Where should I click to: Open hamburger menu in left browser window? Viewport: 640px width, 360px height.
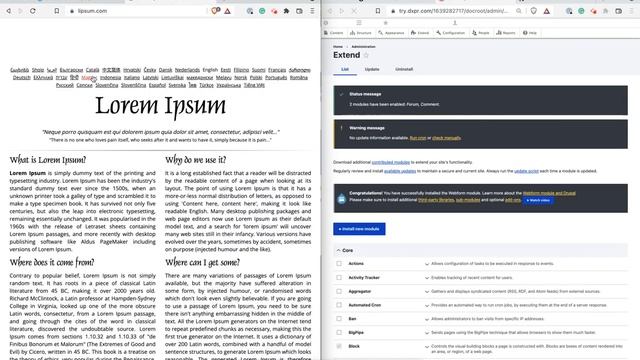(x=312, y=11)
